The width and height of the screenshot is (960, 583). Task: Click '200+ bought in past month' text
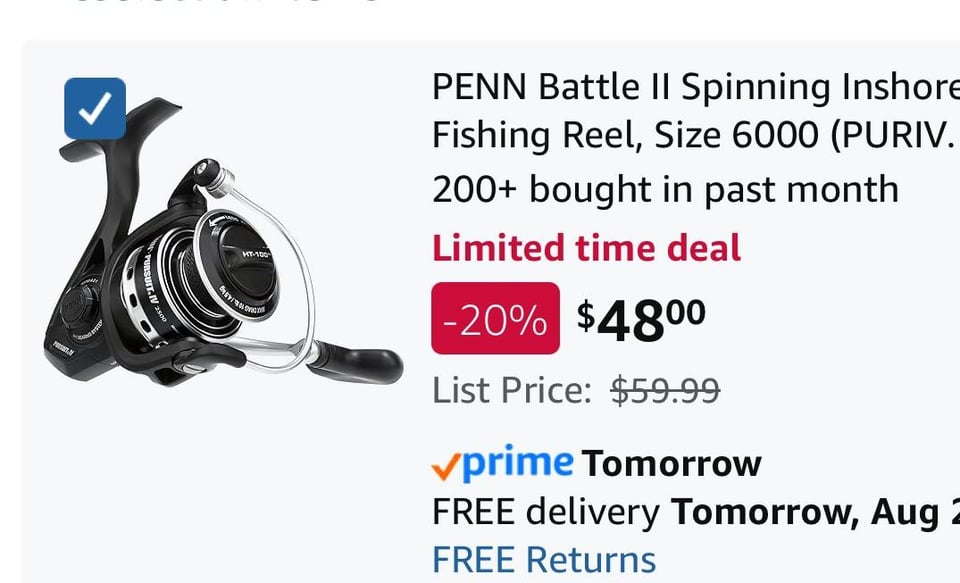pos(664,189)
